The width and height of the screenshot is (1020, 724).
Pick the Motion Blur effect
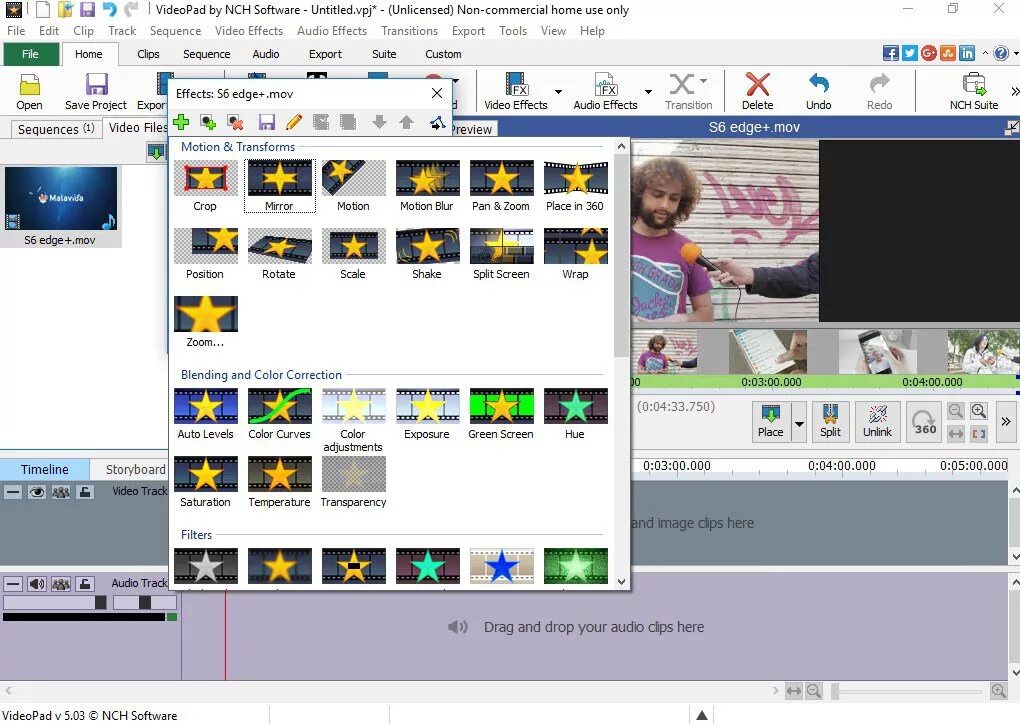pos(427,186)
